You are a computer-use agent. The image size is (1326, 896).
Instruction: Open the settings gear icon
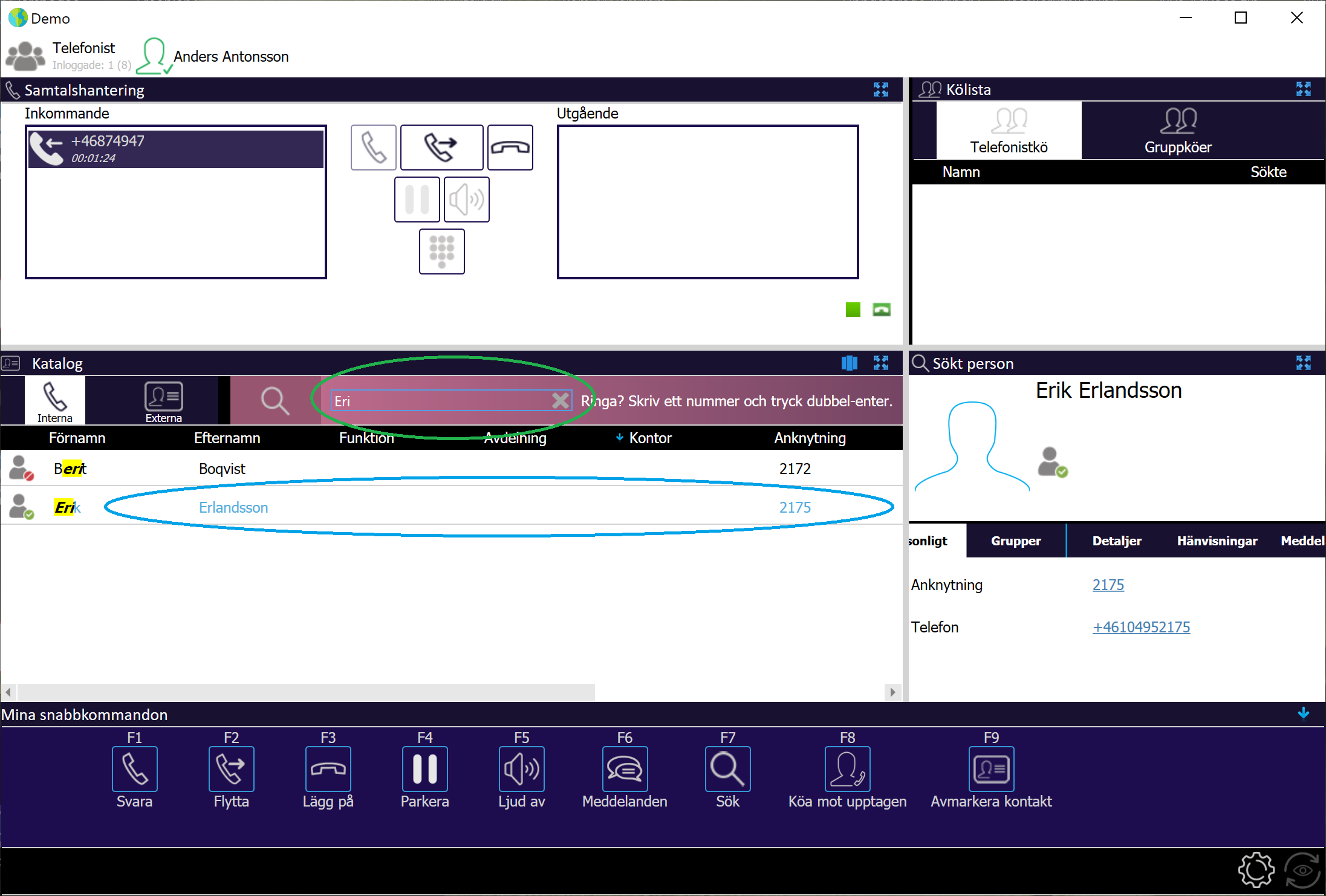(x=1256, y=869)
